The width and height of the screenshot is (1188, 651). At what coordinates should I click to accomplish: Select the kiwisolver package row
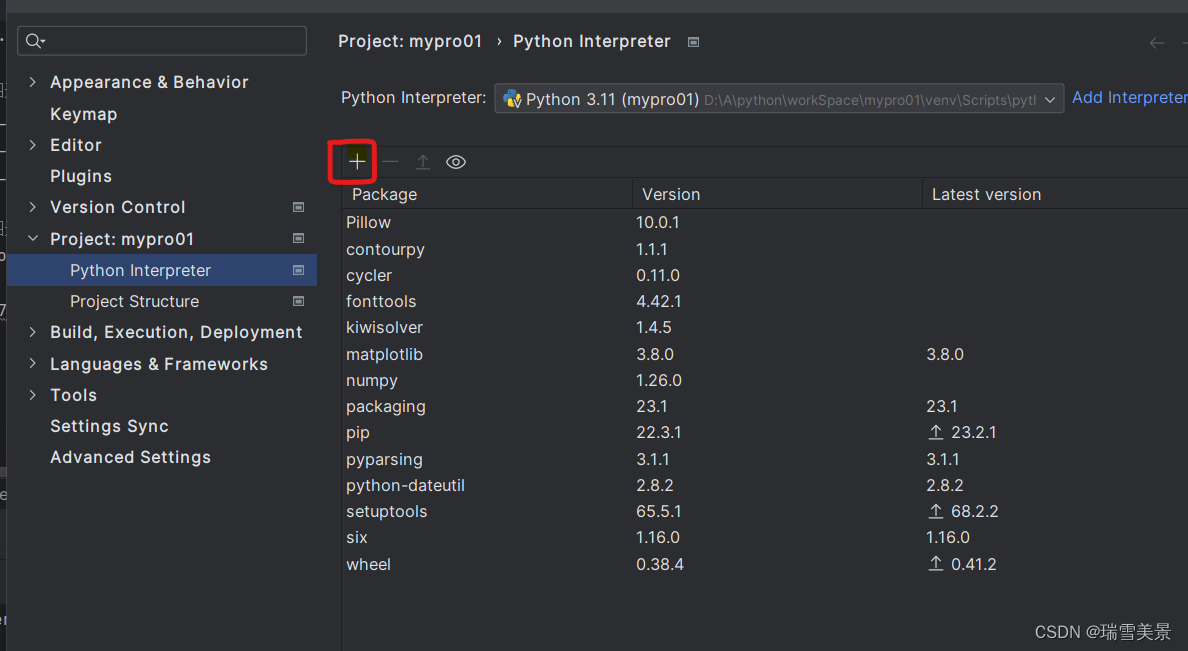[764, 327]
